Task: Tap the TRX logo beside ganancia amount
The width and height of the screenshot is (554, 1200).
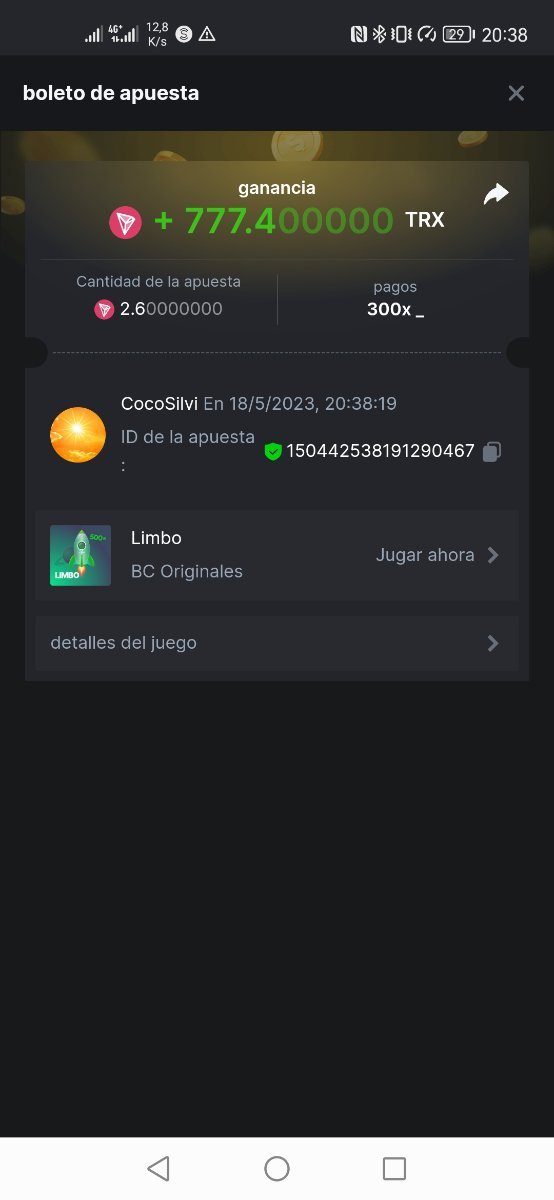Action: [125, 222]
